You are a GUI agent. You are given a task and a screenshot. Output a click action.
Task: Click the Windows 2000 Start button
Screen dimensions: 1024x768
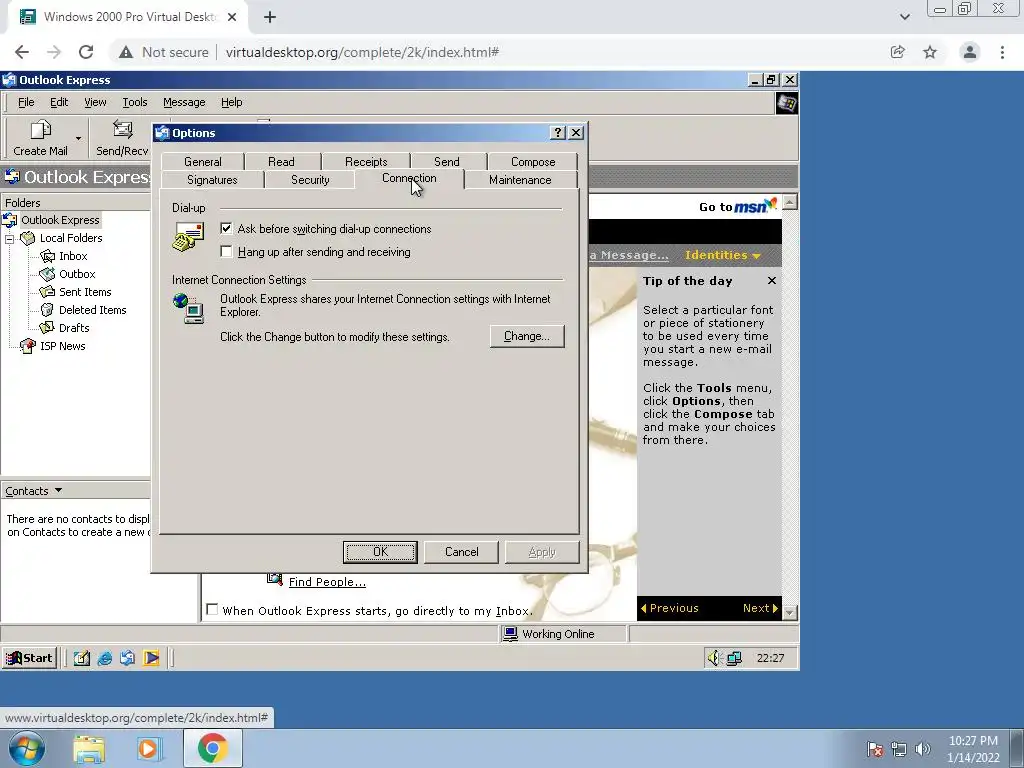coord(29,658)
